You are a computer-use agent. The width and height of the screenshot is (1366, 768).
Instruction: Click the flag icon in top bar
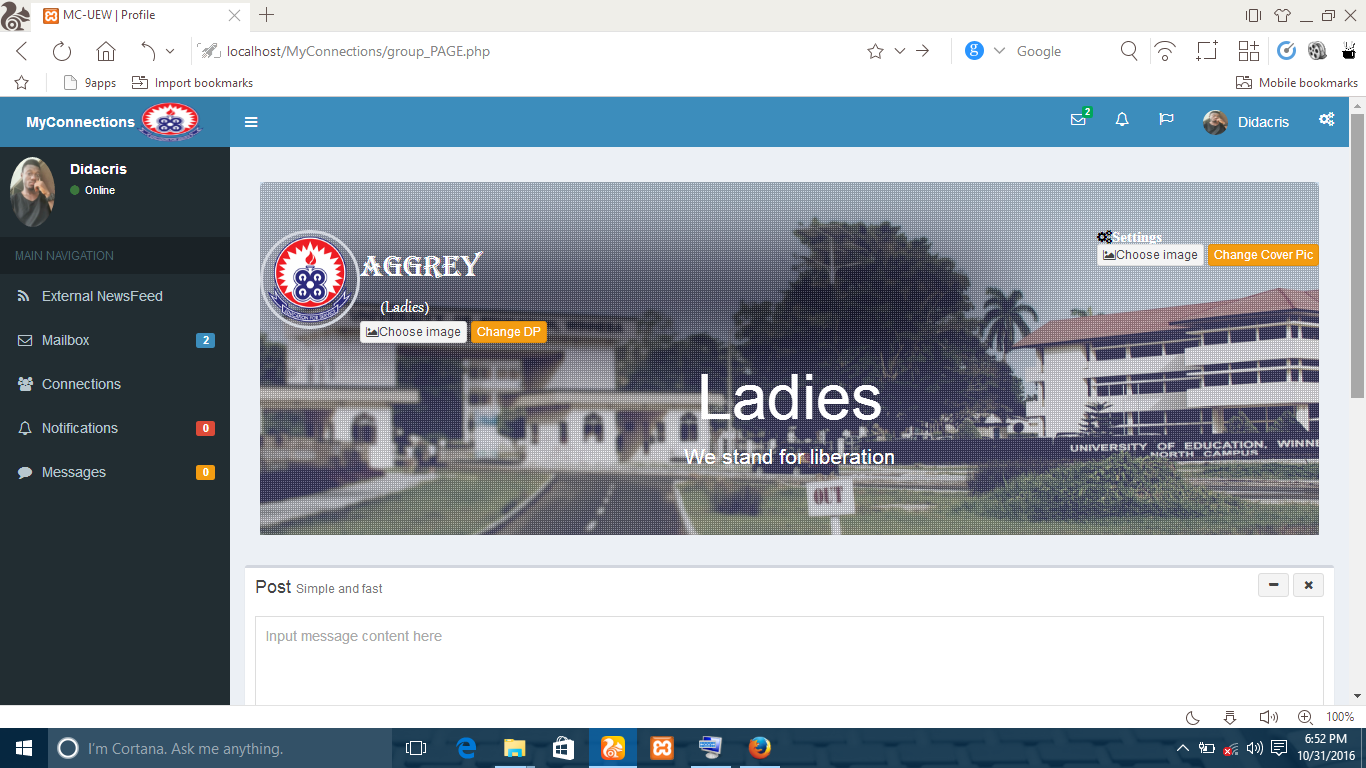pyautogui.click(x=1166, y=120)
